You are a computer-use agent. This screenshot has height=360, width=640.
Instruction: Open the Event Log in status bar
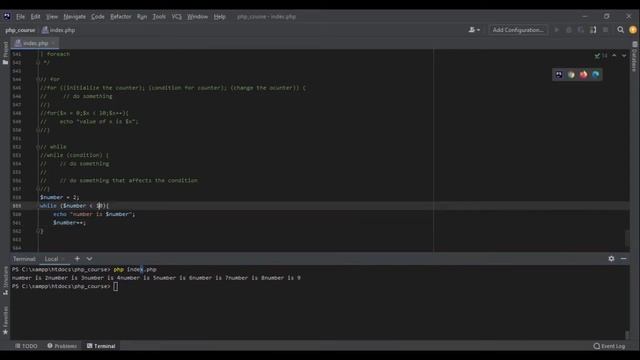coord(609,346)
